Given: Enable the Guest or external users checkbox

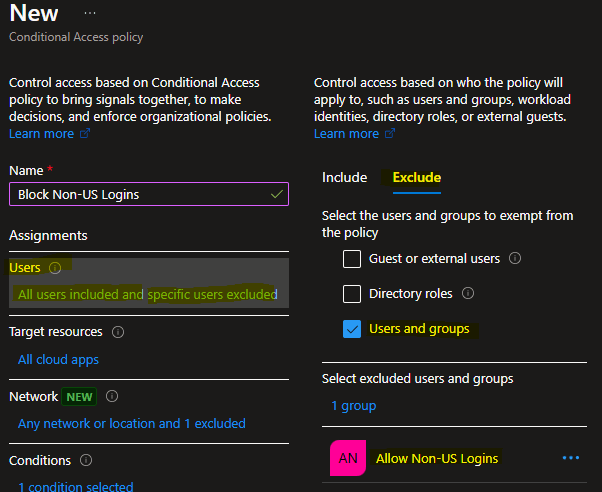Looking at the screenshot, I should 352,259.
